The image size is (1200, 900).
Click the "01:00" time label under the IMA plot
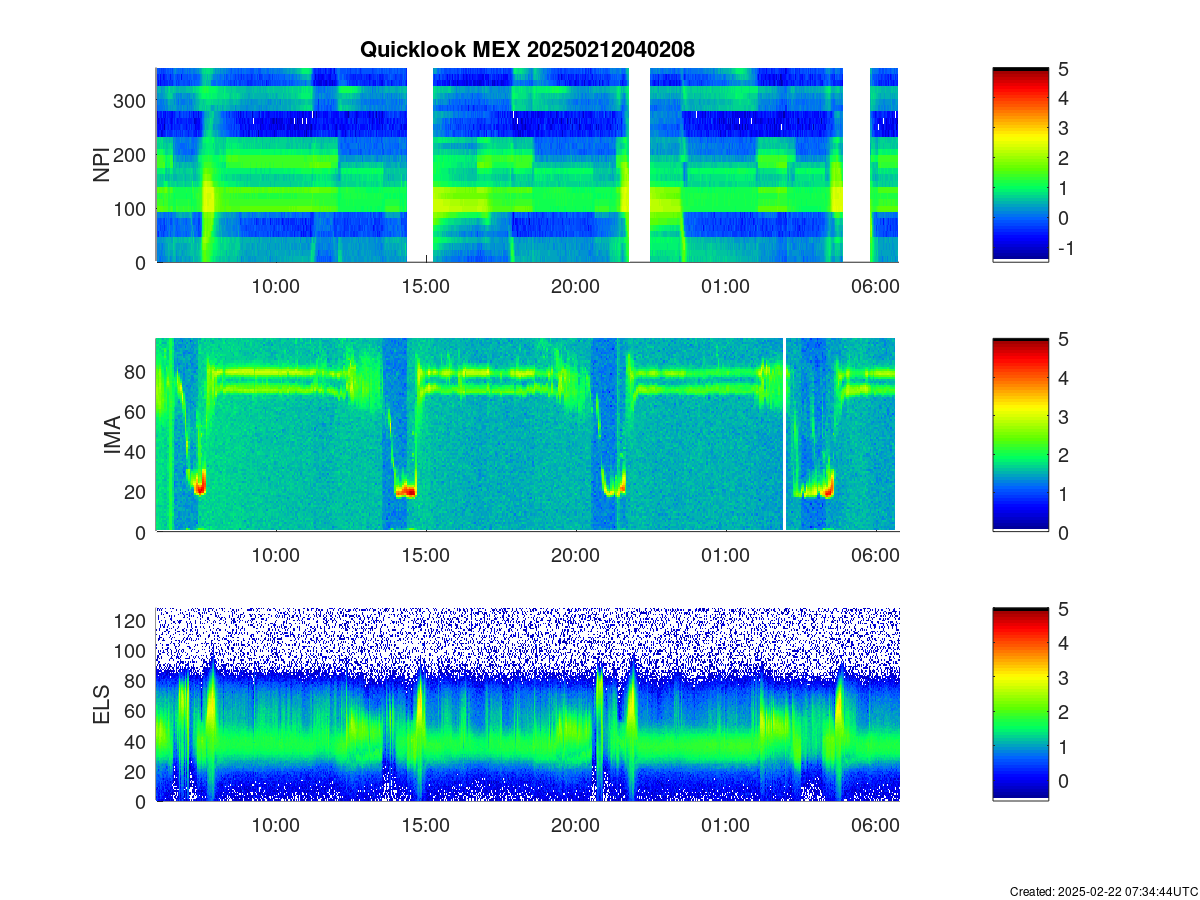tap(725, 556)
